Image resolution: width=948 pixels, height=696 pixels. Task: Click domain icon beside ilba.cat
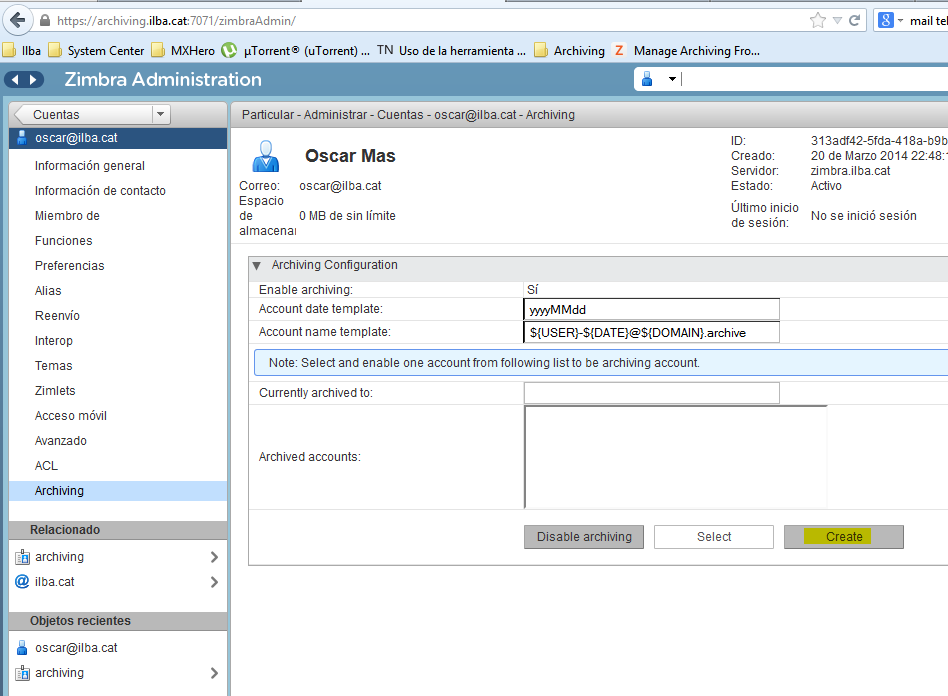pyautogui.click(x=22, y=582)
